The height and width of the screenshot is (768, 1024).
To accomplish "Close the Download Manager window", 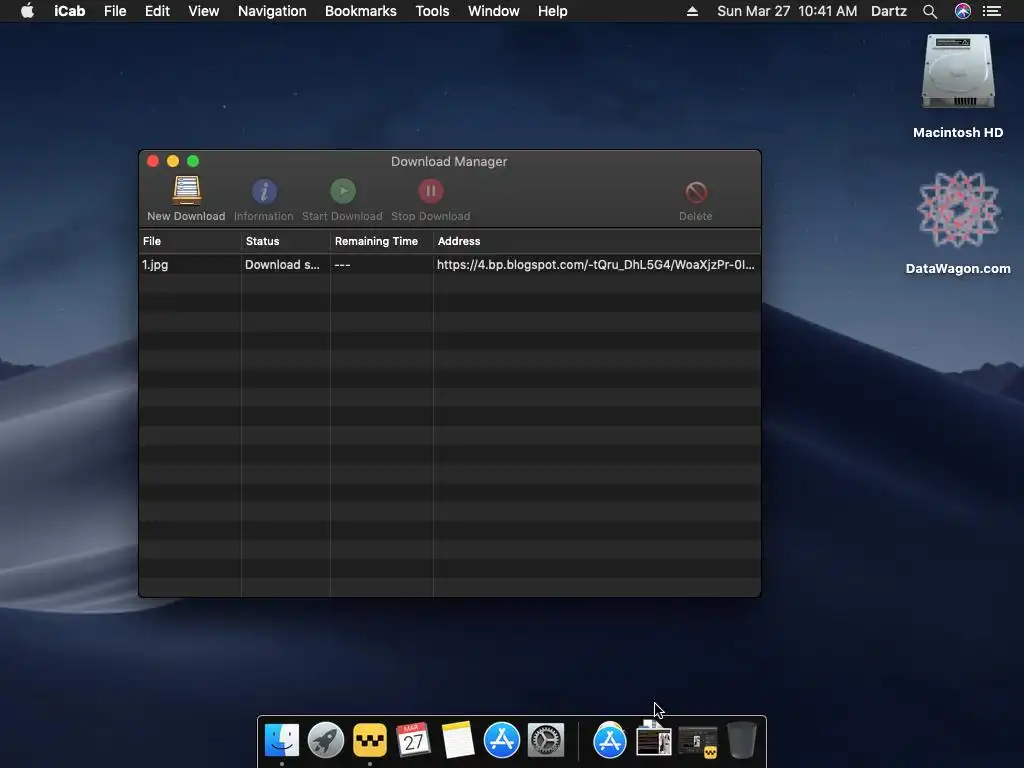I will (x=153, y=161).
